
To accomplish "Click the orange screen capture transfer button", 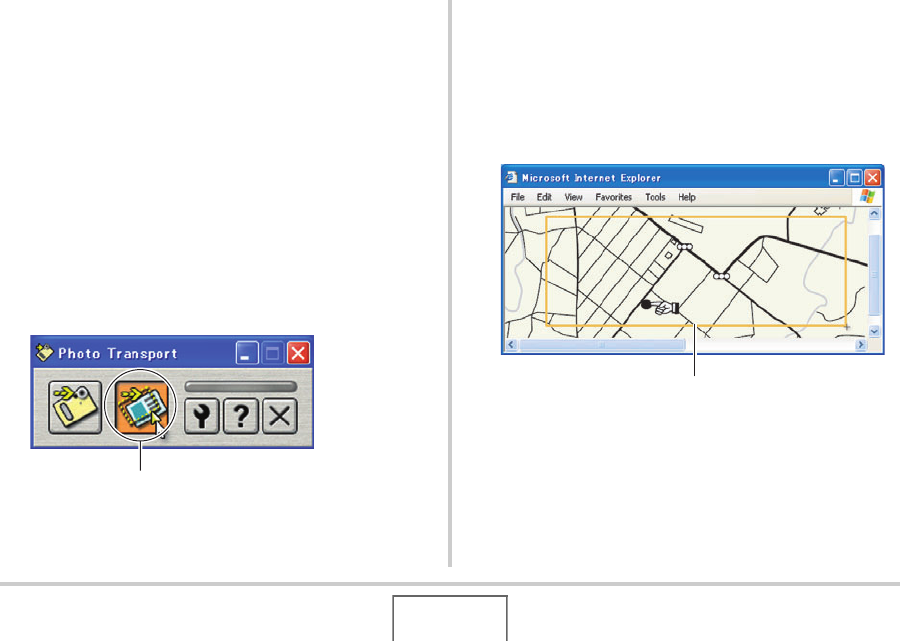I will point(141,407).
